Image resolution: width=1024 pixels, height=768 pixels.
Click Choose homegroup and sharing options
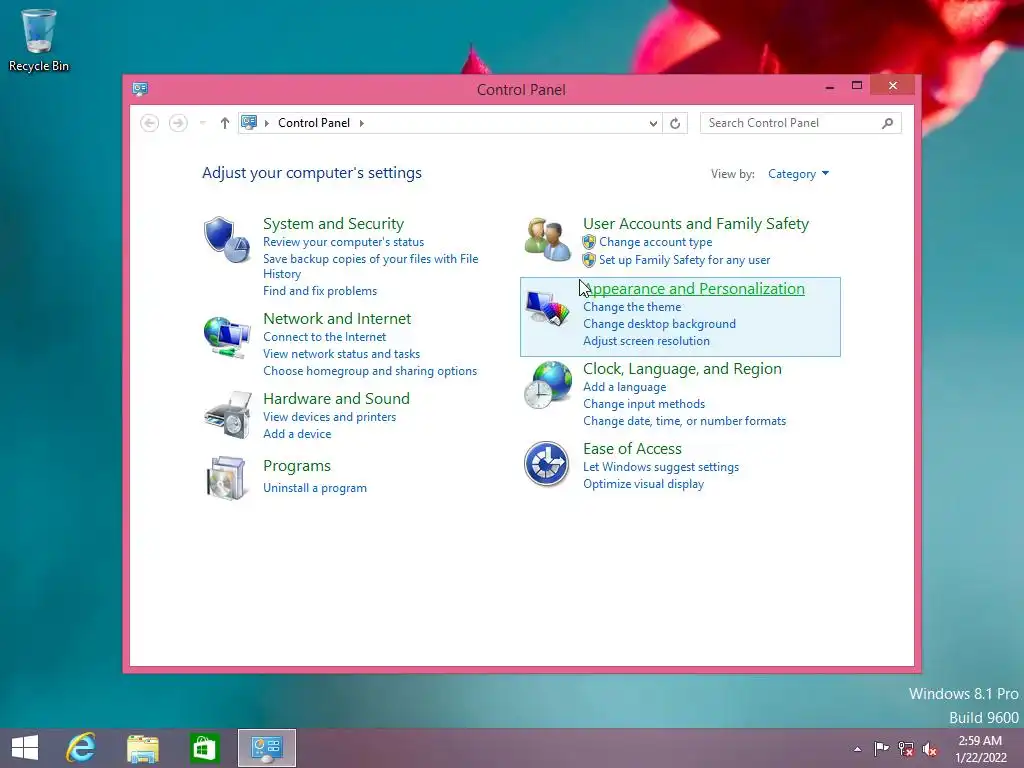[x=370, y=370]
